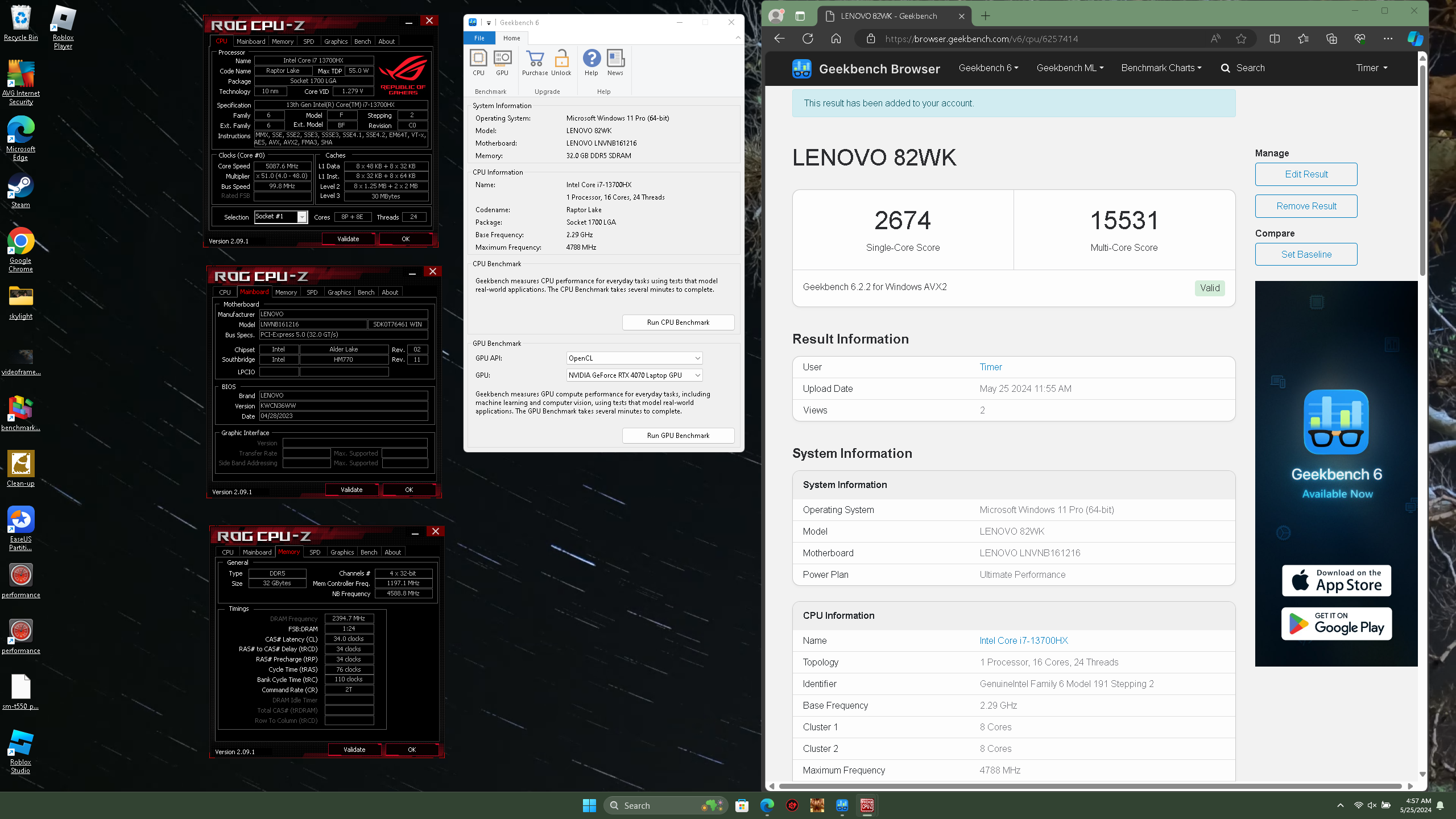This screenshot has height=819, width=1456.
Task: Click Search in Geekbench Browser navbar
Action: click(1243, 68)
